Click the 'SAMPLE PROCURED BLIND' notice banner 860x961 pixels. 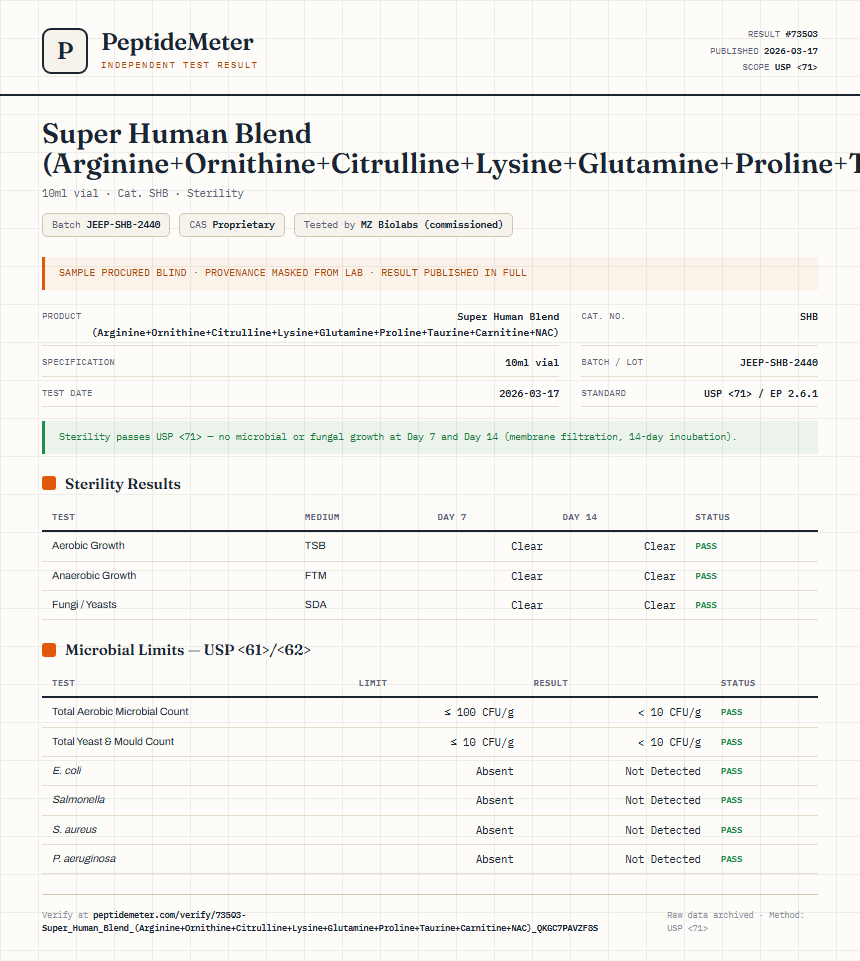tap(430, 273)
